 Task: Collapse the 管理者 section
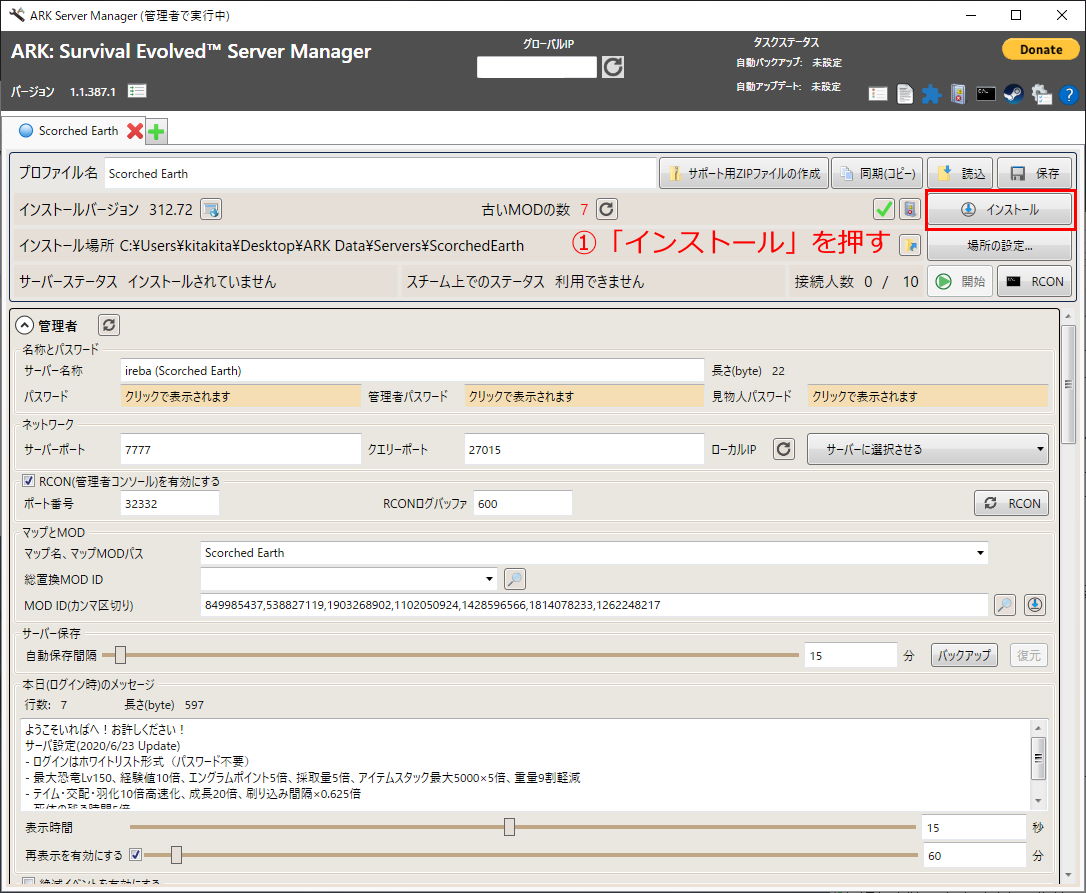coord(25,325)
